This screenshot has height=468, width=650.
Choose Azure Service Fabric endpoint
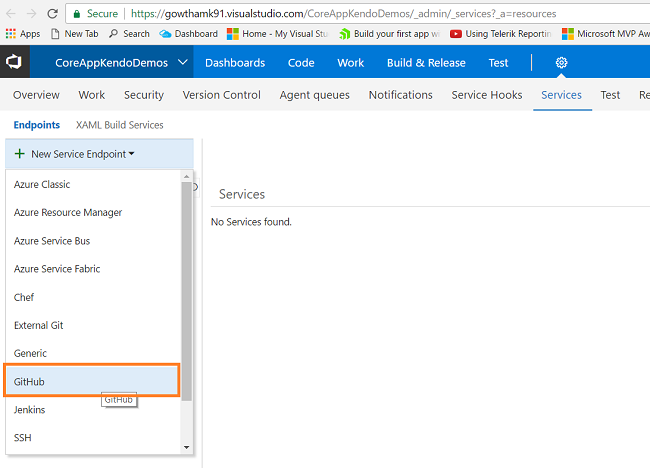[x=93, y=269]
